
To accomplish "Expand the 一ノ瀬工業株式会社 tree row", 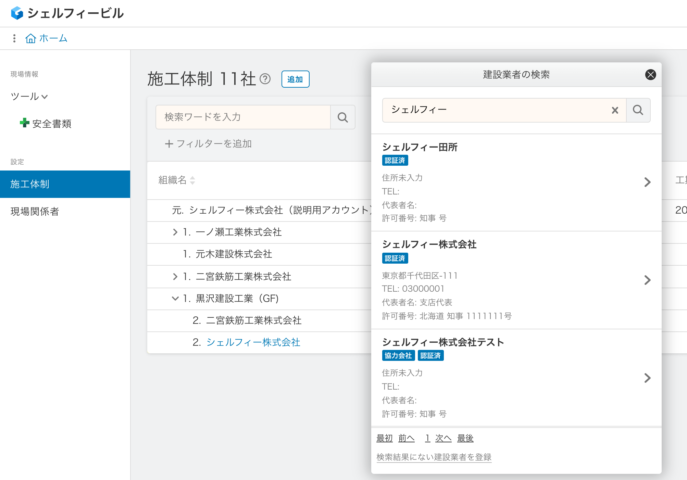I will (x=175, y=232).
